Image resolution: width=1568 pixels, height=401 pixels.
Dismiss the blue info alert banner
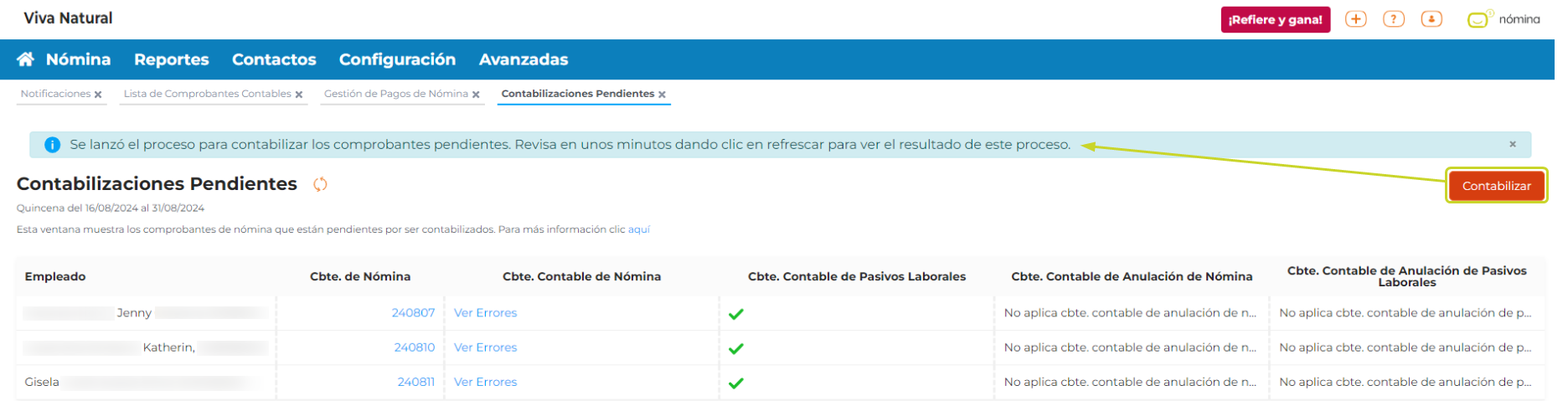(x=1513, y=144)
